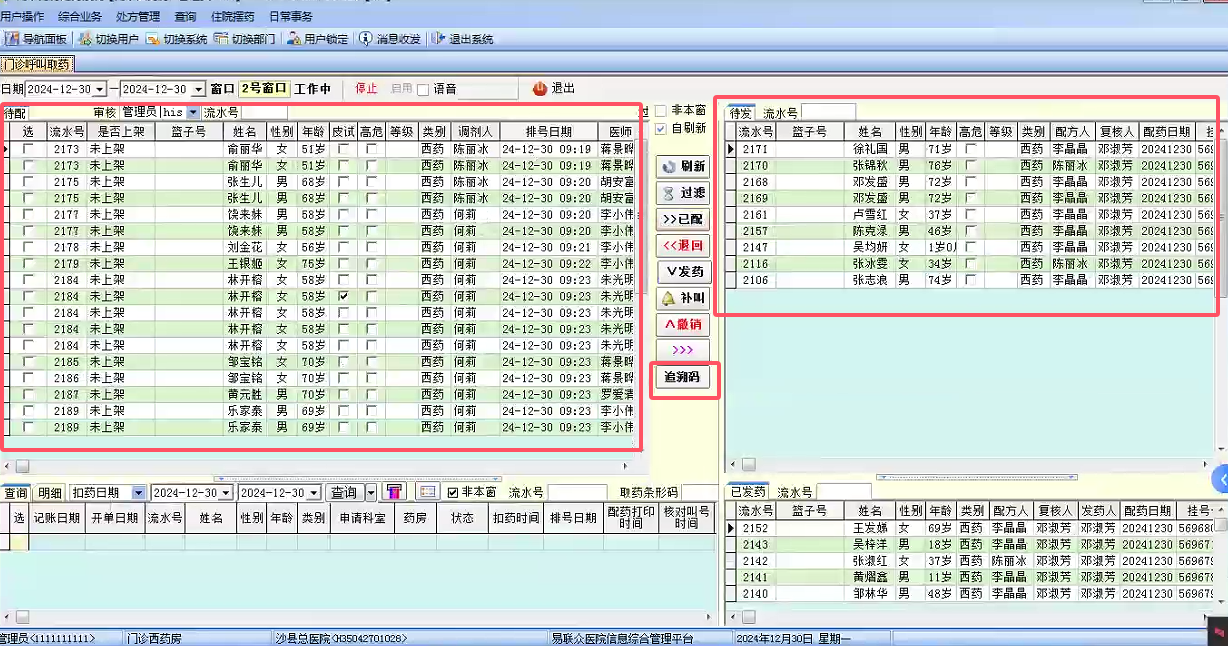The image size is (1228, 646).
Task: Tick the 选 checkbox for row 2178 刘金花
Action: tap(28, 247)
